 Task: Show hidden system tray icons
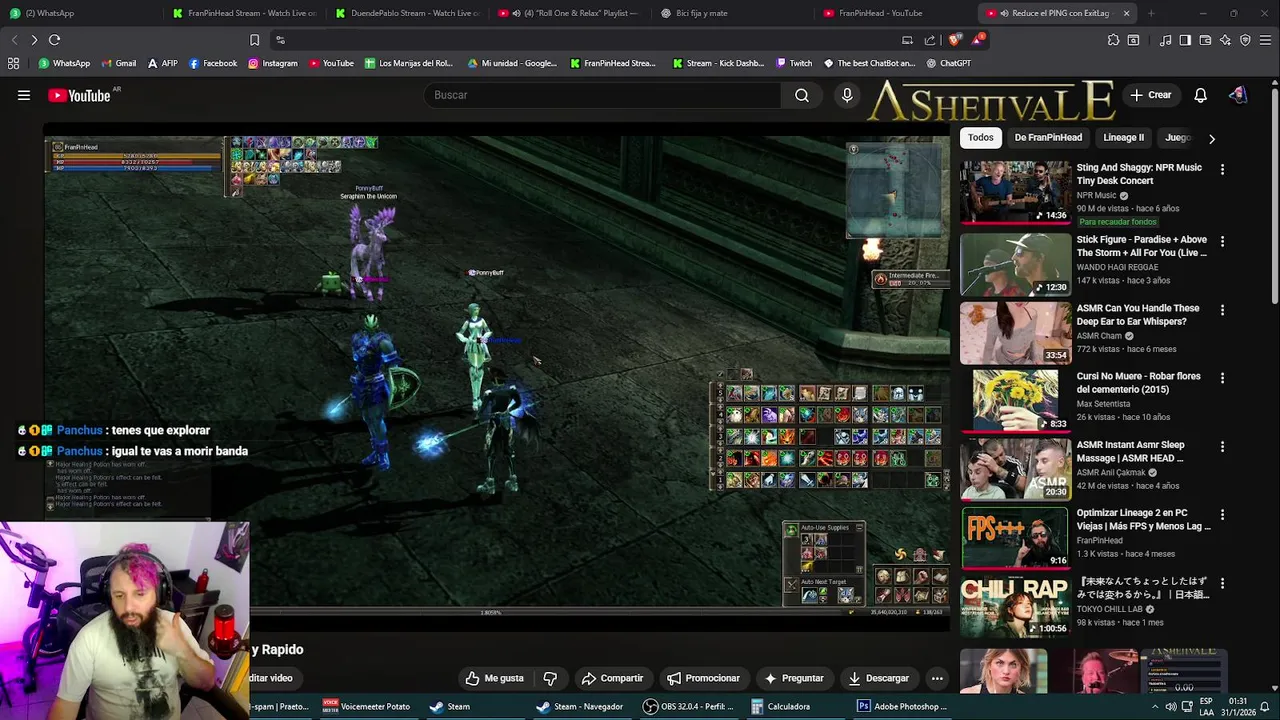1154,706
